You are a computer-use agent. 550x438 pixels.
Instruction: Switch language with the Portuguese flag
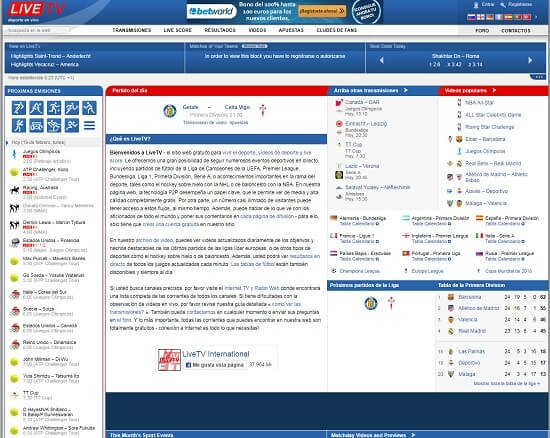click(x=517, y=17)
